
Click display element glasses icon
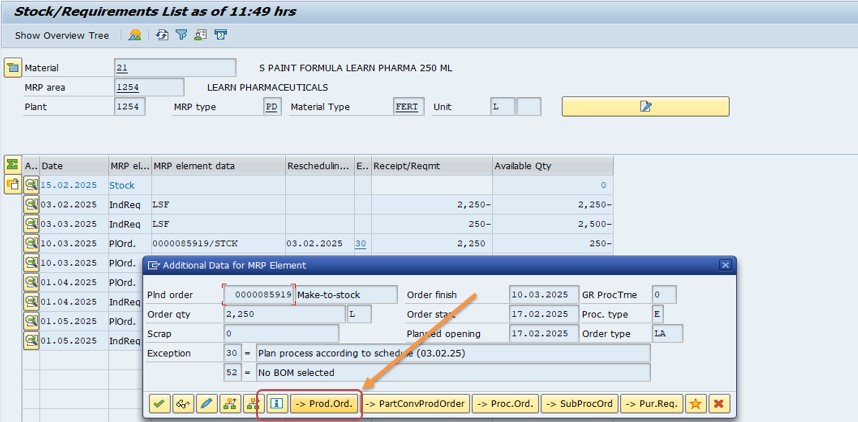tap(183, 404)
